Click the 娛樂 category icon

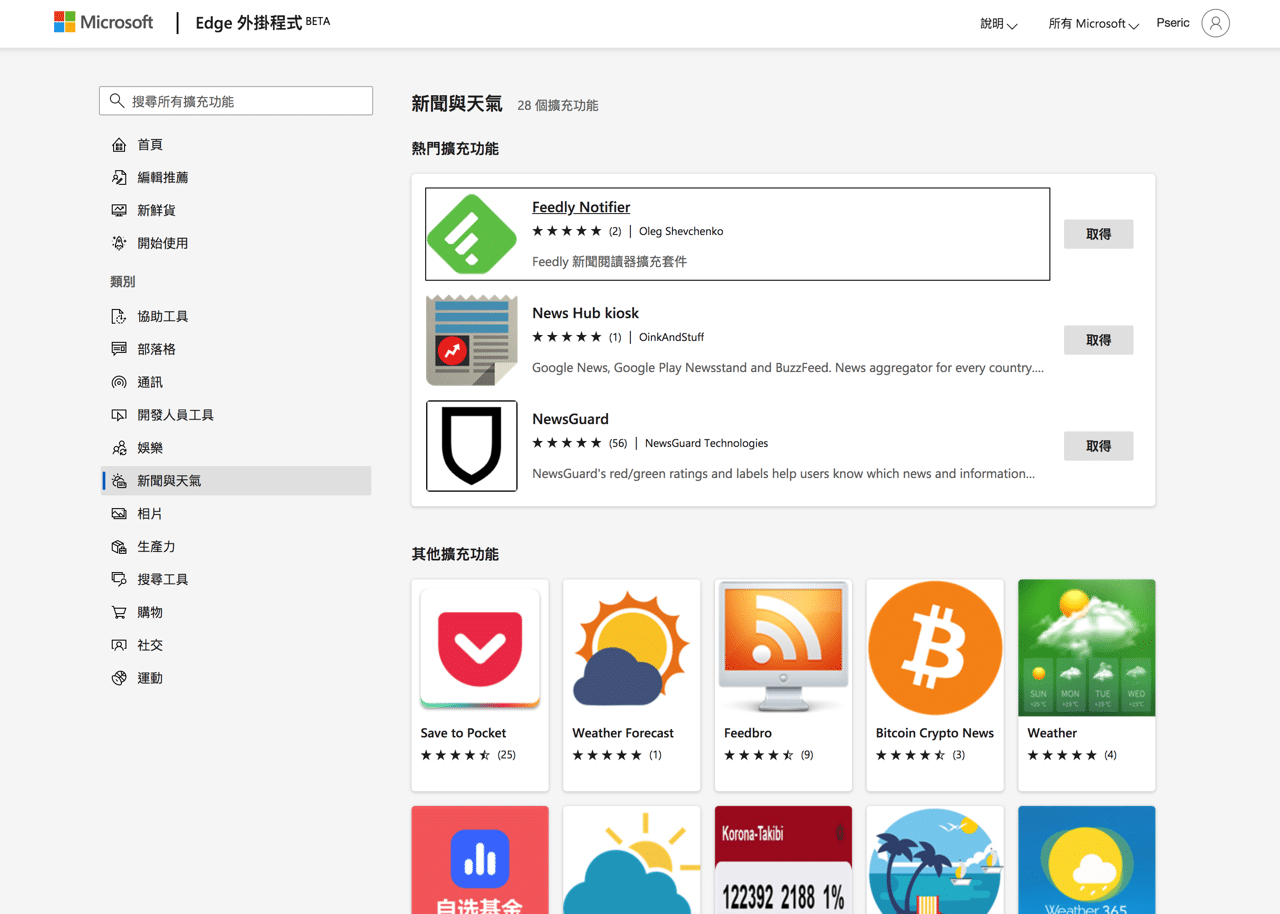119,449
